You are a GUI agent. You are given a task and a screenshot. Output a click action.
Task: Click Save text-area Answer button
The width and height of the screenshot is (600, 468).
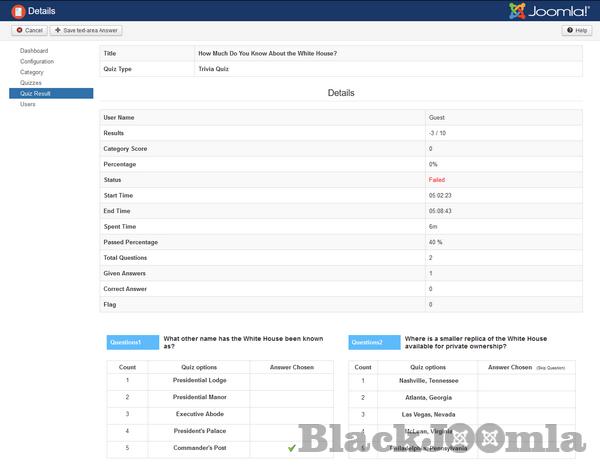88,31
